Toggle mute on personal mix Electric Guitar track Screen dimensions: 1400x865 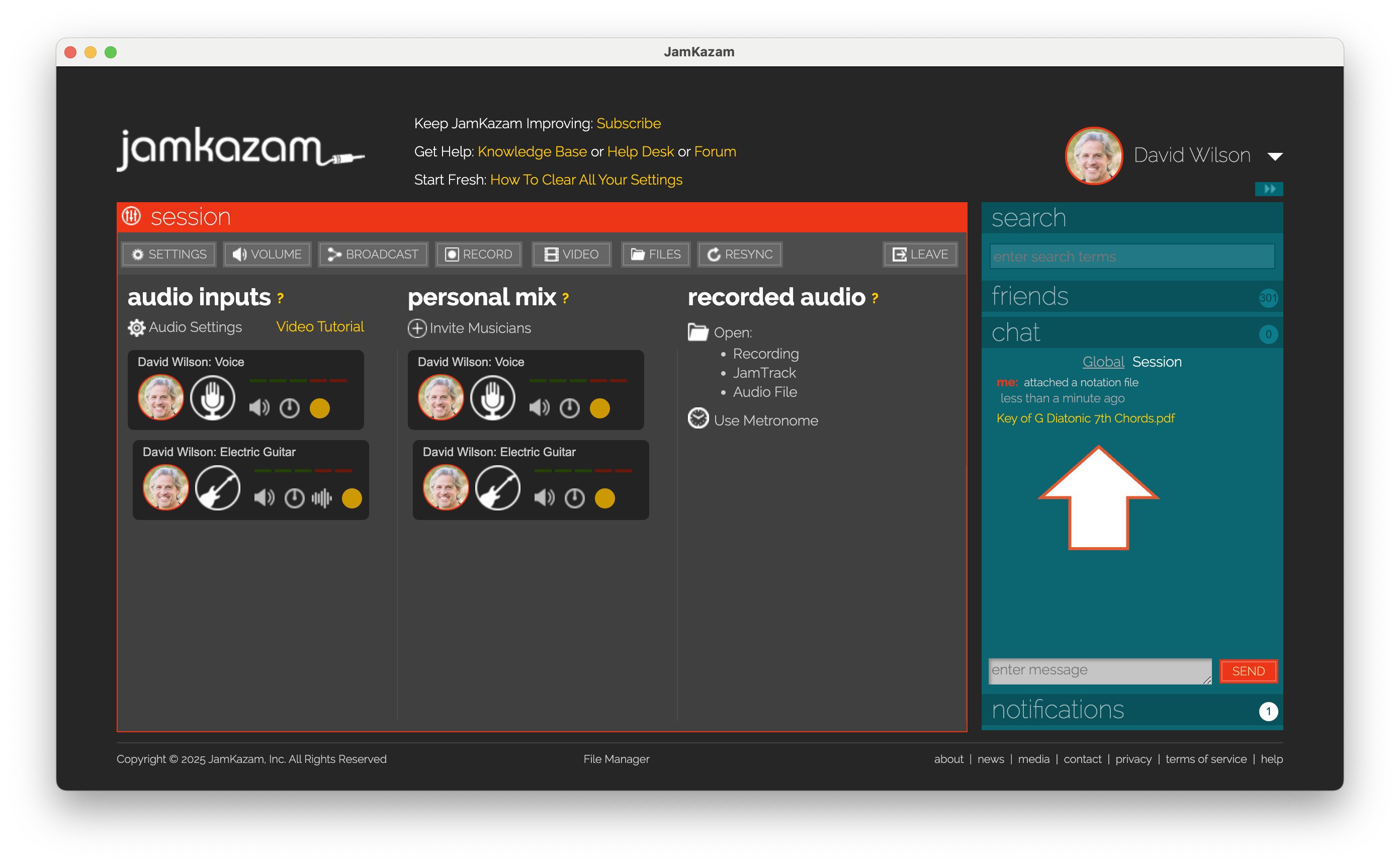pyautogui.click(x=544, y=498)
